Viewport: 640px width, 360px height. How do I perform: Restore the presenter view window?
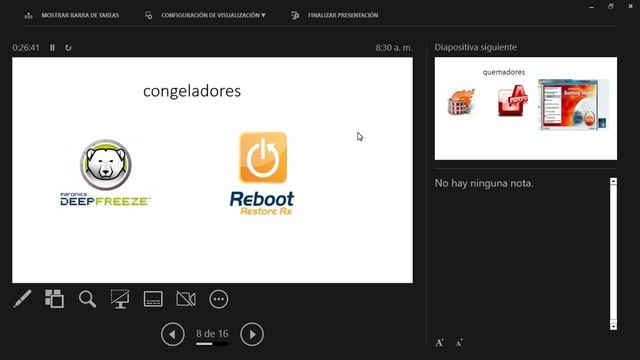(x=611, y=6)
